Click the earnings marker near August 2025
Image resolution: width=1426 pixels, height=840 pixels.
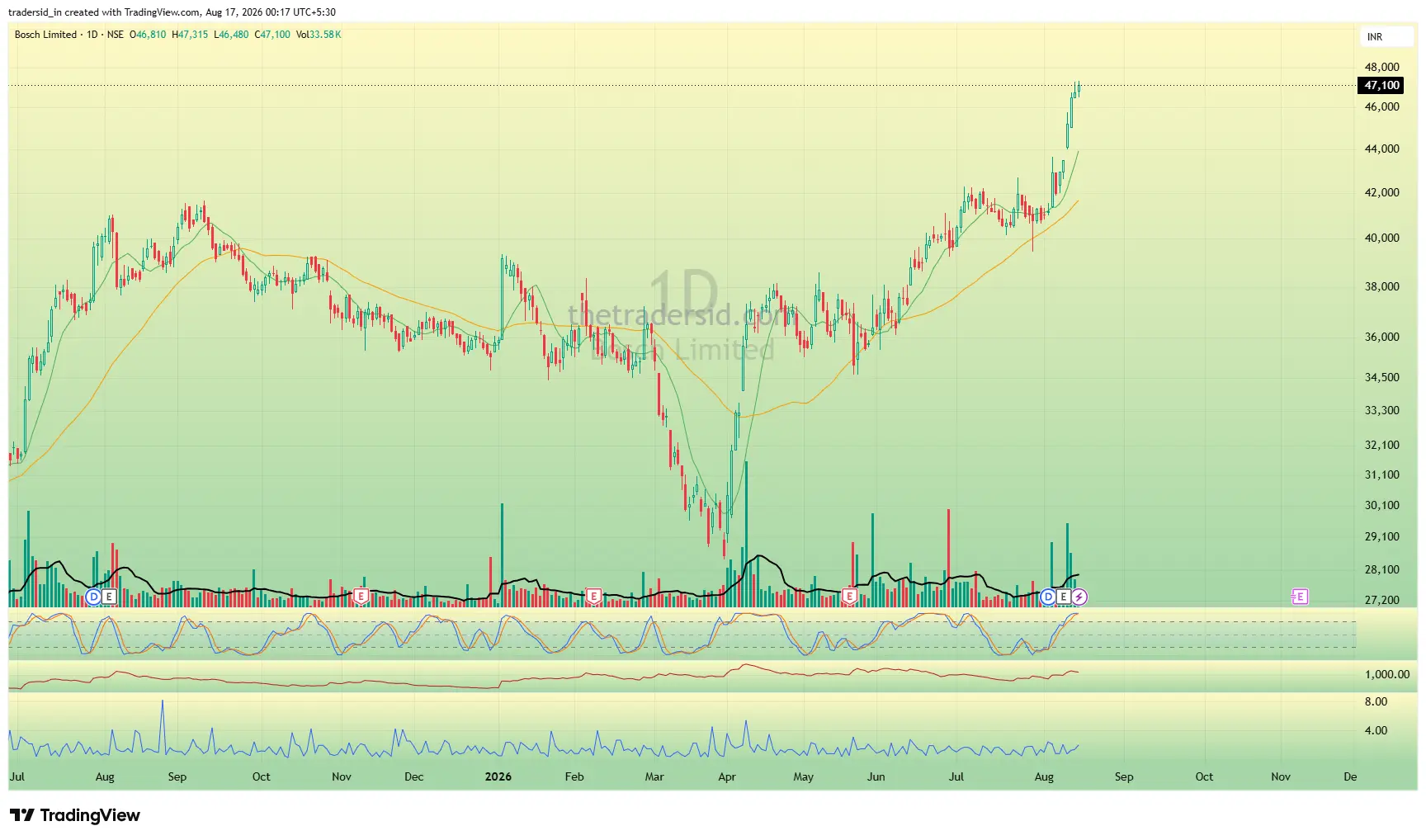tap(109, 597)
